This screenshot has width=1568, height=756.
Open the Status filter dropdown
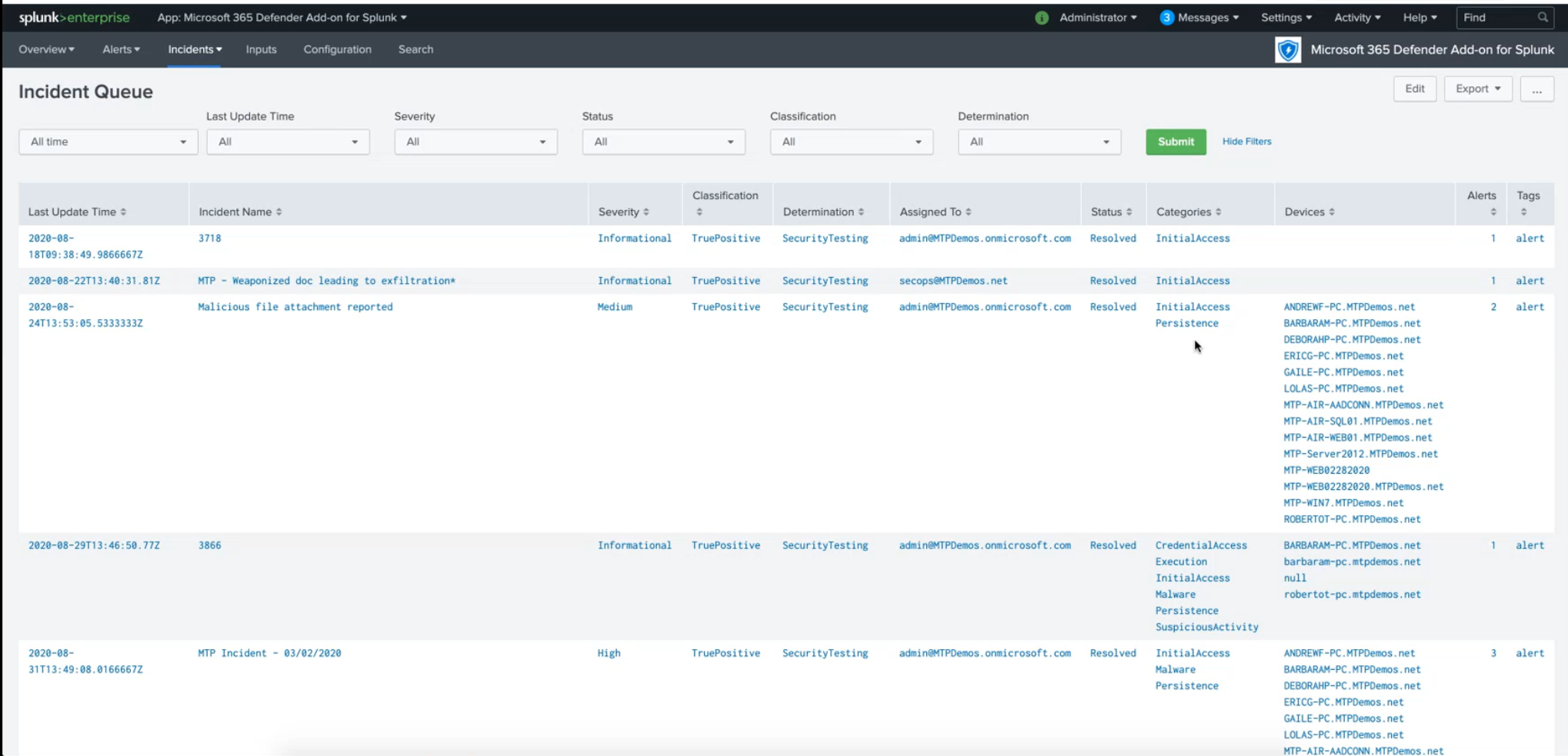663,142
